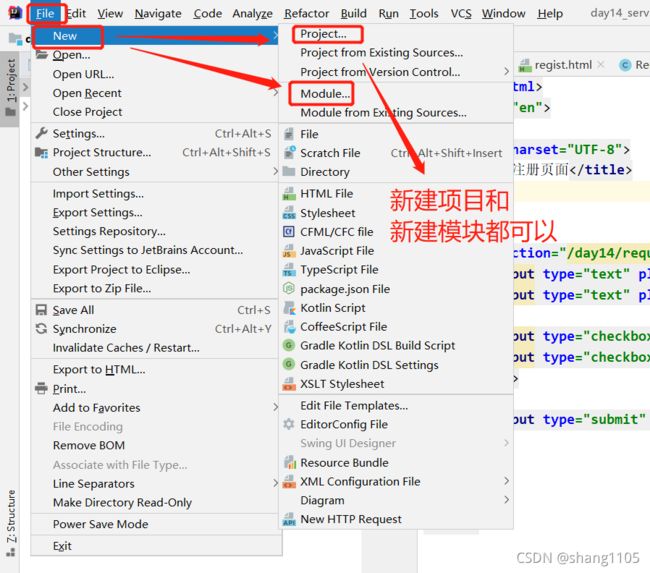Click the Open folder icon
The width and height of the screenshot is (650, 573).
[41, 55]
